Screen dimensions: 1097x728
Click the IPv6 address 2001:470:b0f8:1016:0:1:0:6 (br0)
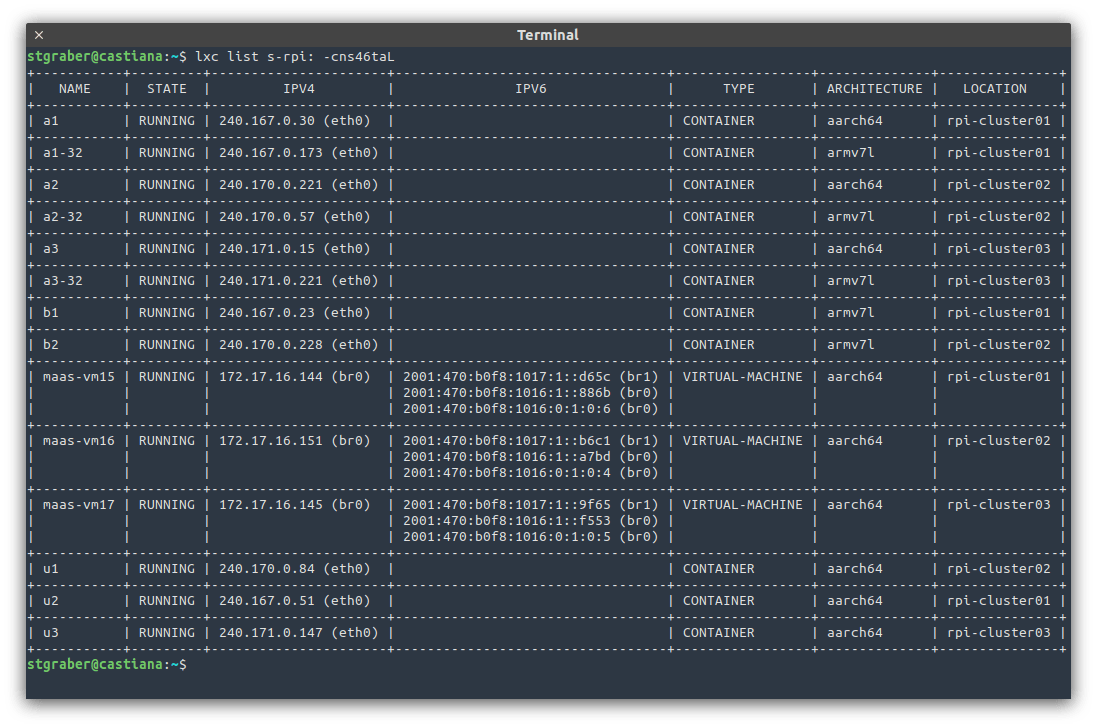[x=530, y=408]
